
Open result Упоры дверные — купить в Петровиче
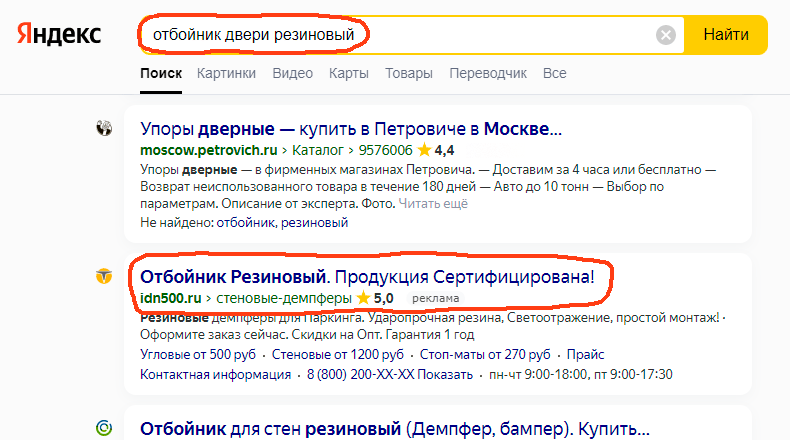click(x=351, y=129)
